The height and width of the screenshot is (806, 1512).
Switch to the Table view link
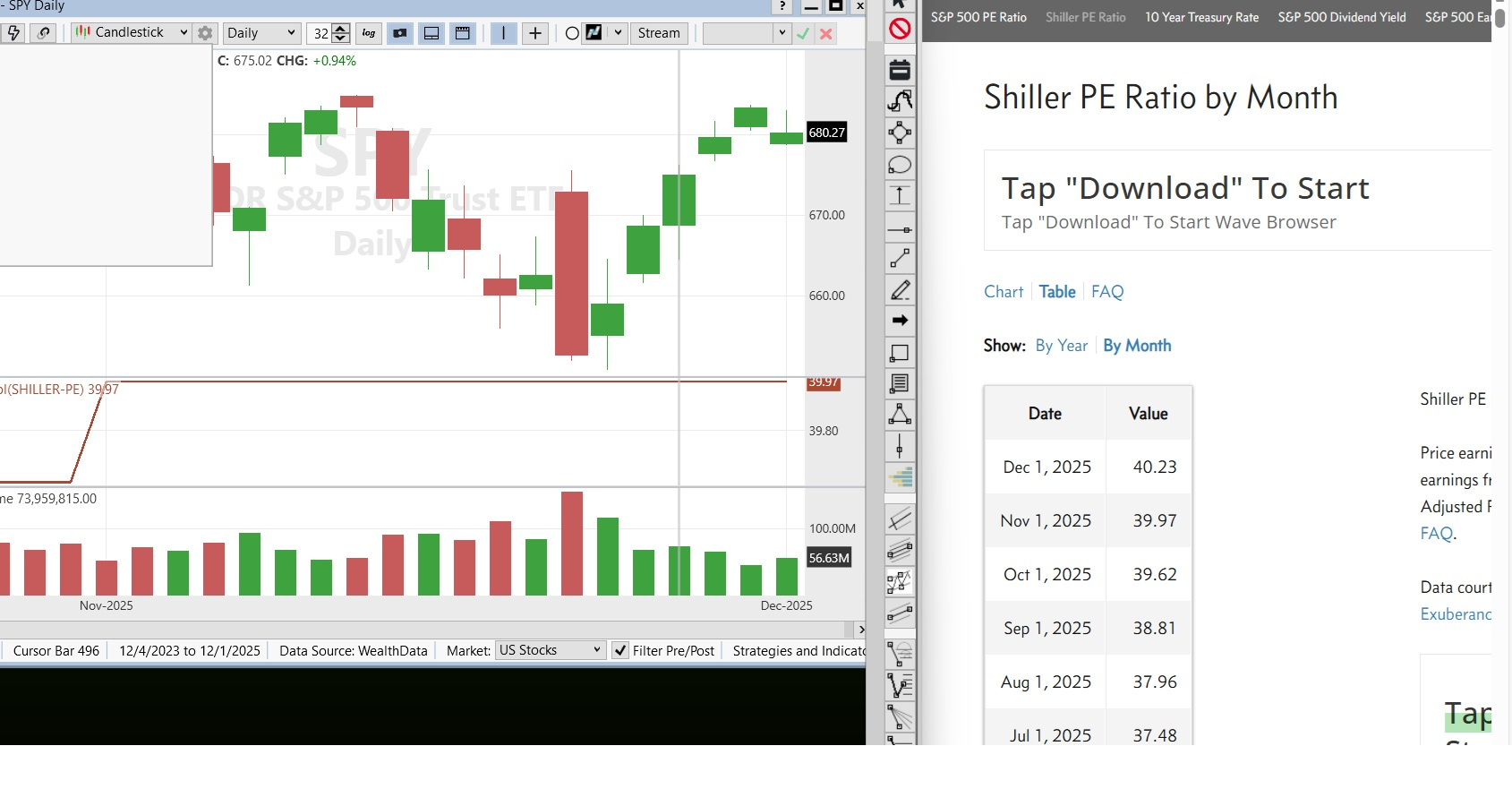(1057, 292)
